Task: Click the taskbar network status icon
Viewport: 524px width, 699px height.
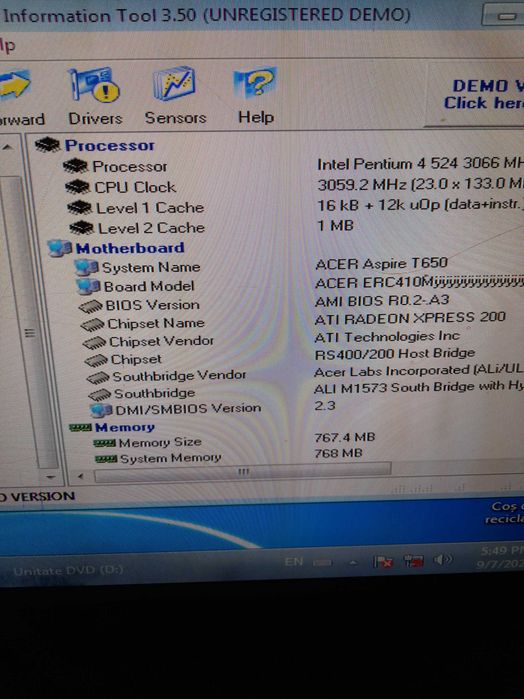Action: (413, 561)
